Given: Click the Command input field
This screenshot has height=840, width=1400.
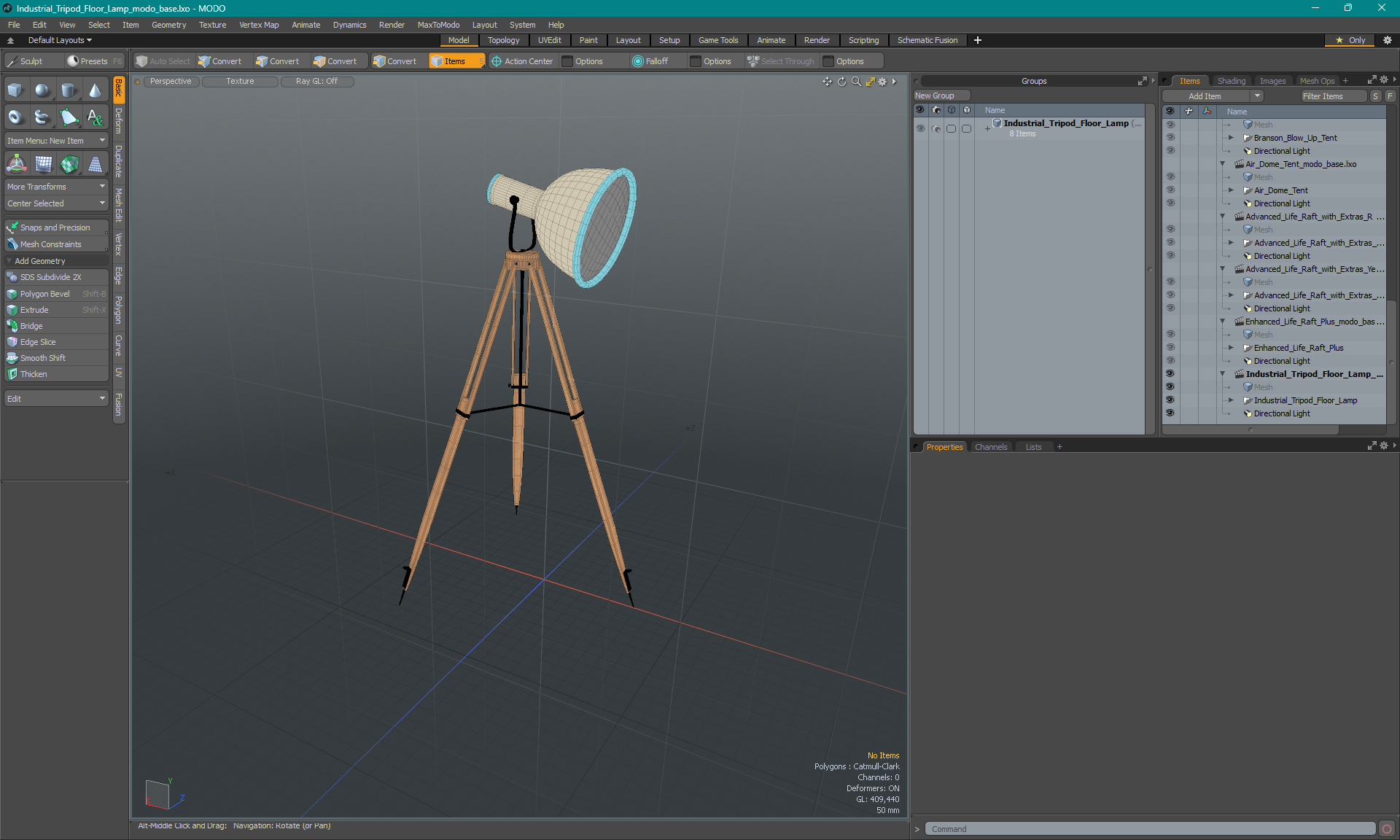Looking at the screenshot, I should (1150, 829).
